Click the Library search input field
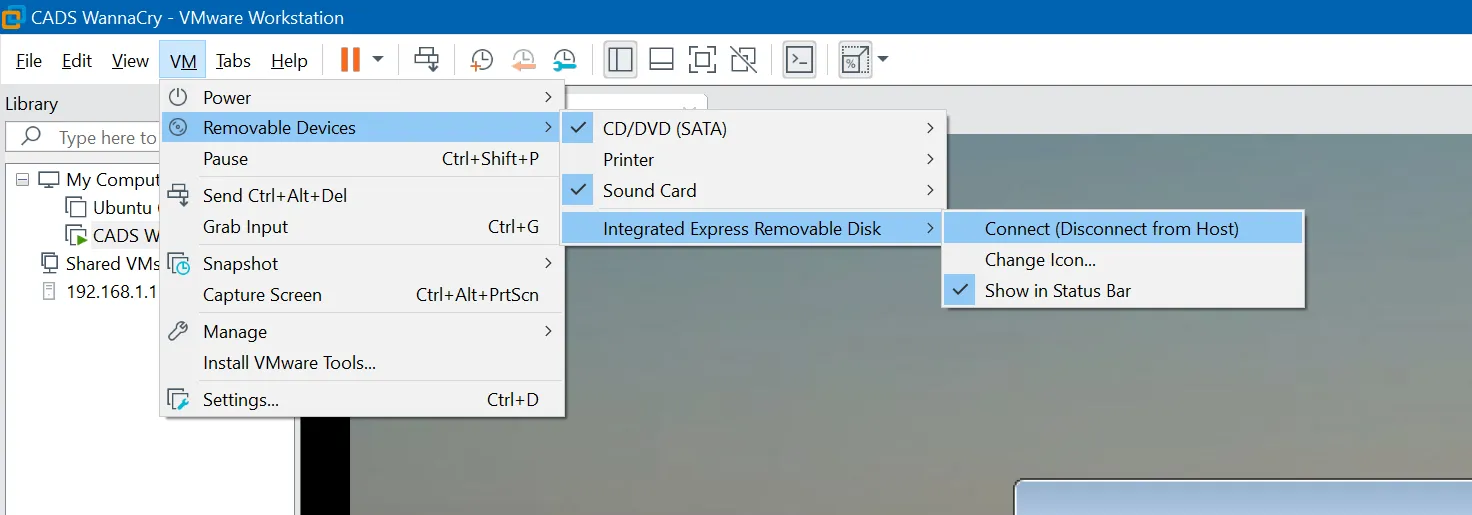The image size is (1472, 515). coord(105,138)
